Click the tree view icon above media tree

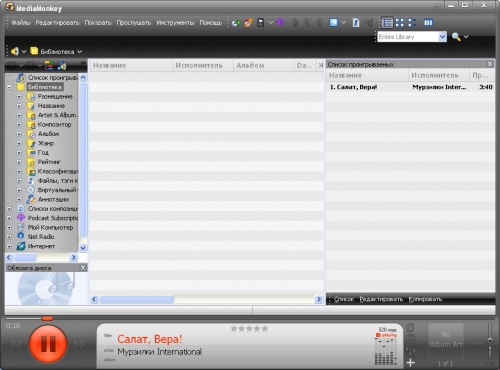click(x=49, y=66)
